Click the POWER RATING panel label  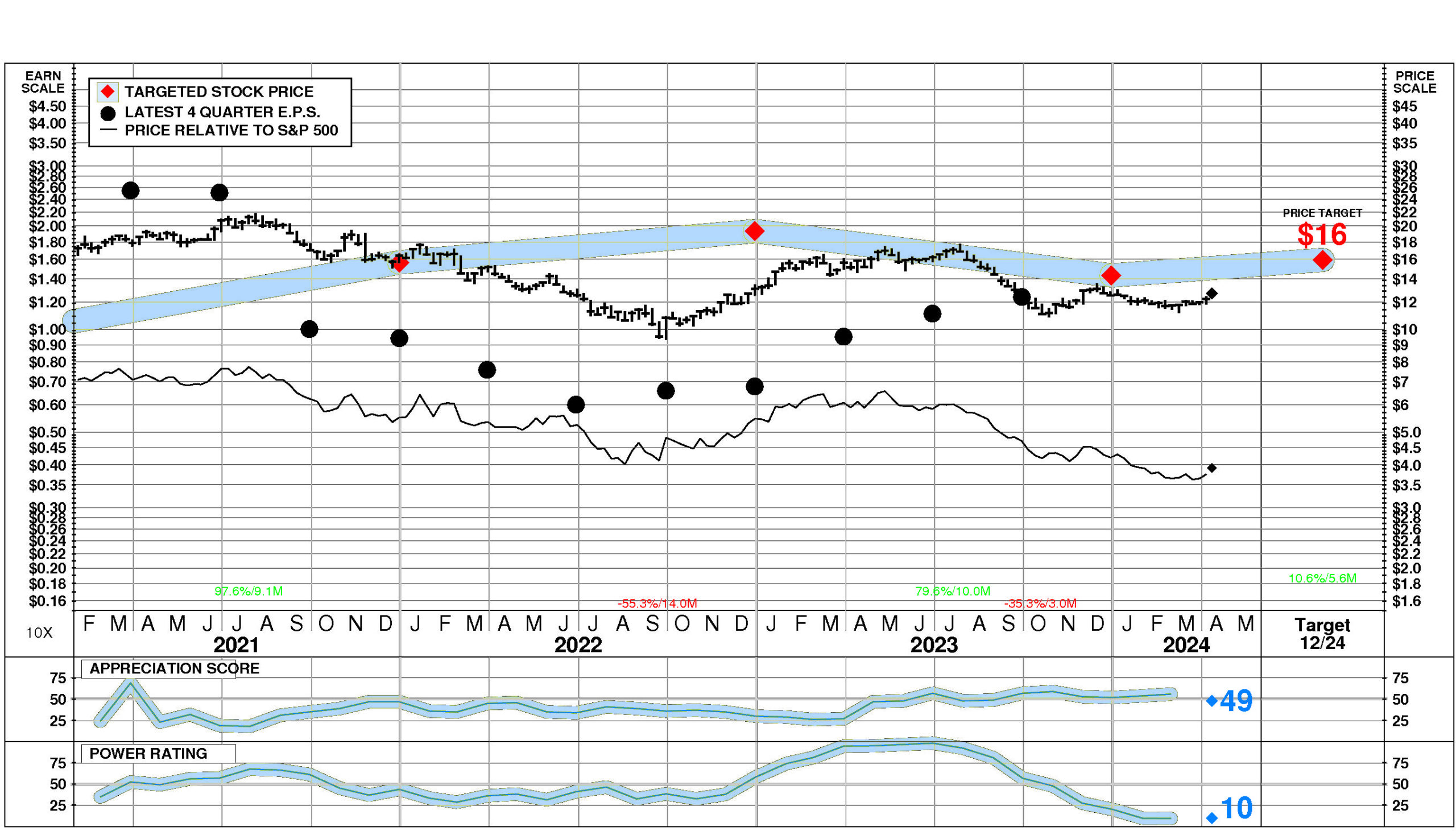click(148, 754)
